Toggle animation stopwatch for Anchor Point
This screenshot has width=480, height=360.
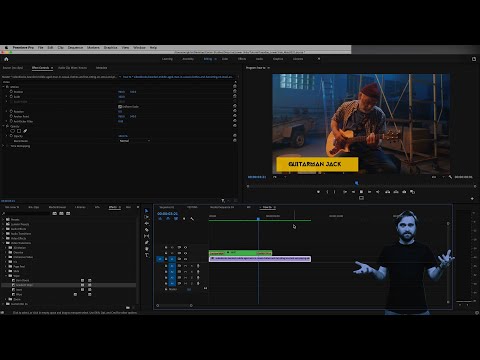(x=11, y=116)
